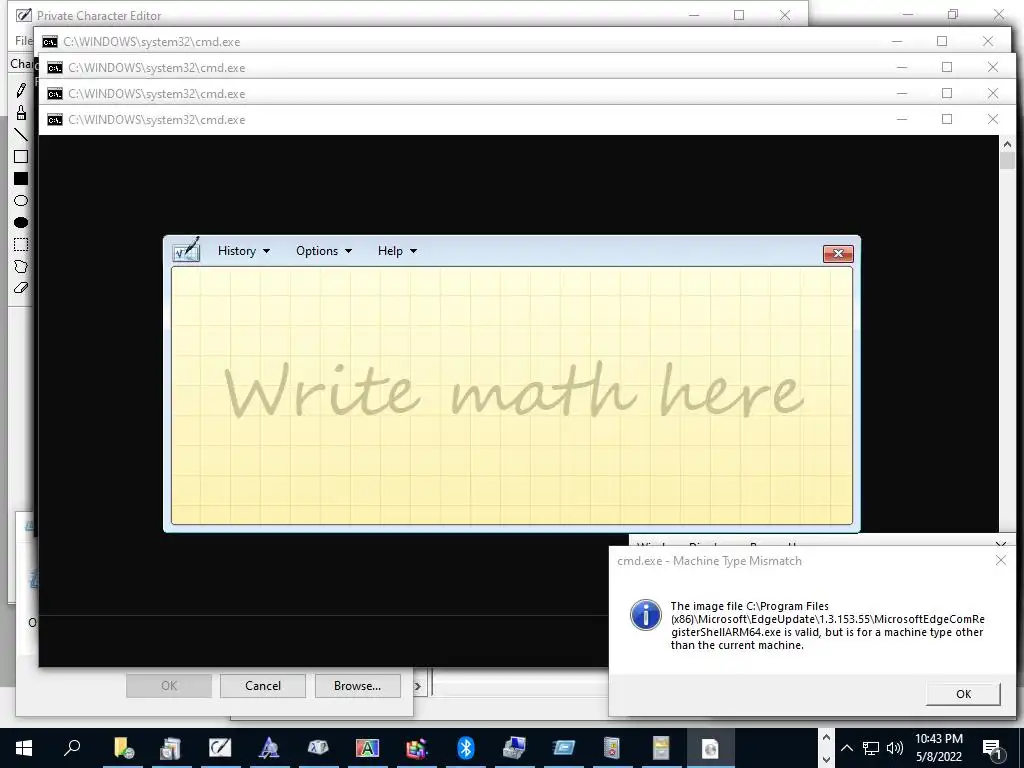The width and height of the screenshot is (1024, 768).
Task: Click the right-arrow button beside Browse
Action: point(418,686)
